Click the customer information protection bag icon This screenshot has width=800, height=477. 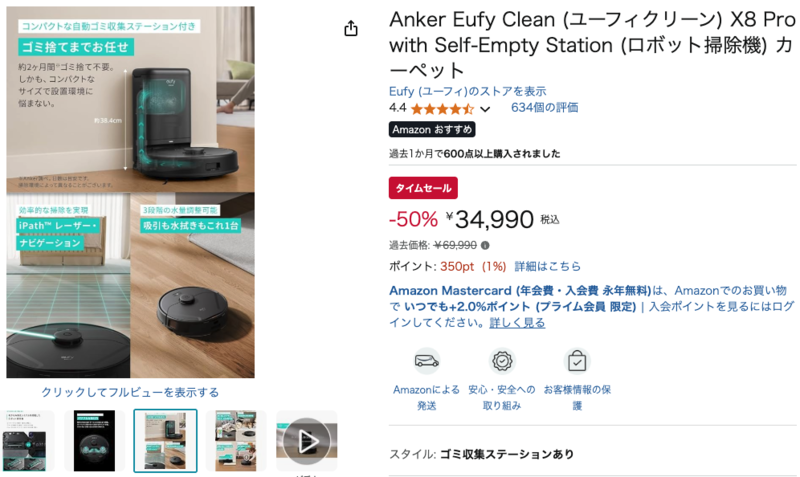tap(577, 361)
